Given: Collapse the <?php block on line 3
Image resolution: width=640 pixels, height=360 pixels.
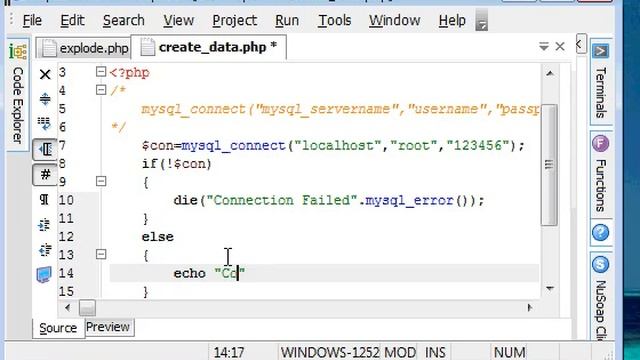Looking at the screenshot, I should point(101,72).
